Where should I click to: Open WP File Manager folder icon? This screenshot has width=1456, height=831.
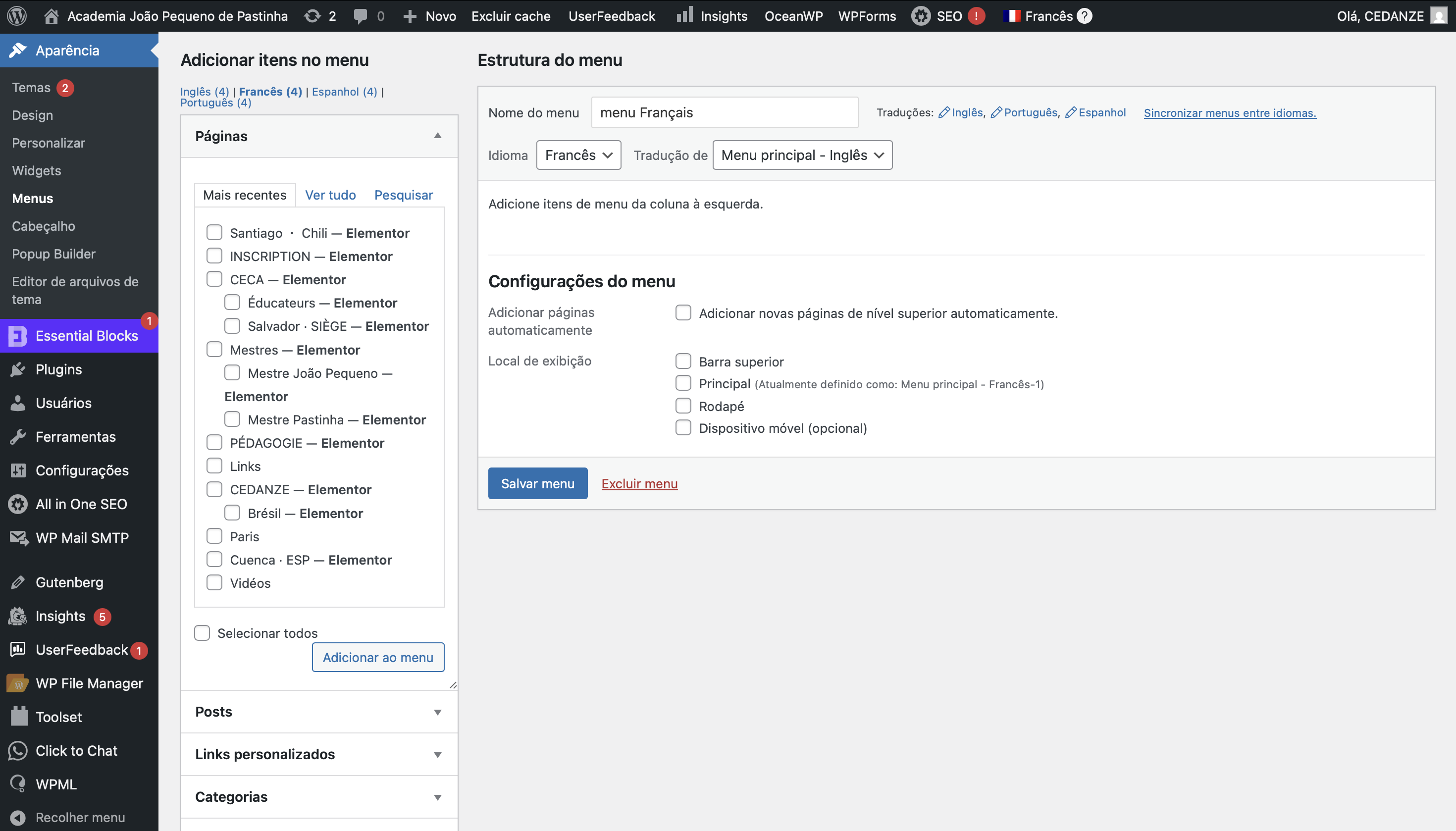[x=18, y=683]
